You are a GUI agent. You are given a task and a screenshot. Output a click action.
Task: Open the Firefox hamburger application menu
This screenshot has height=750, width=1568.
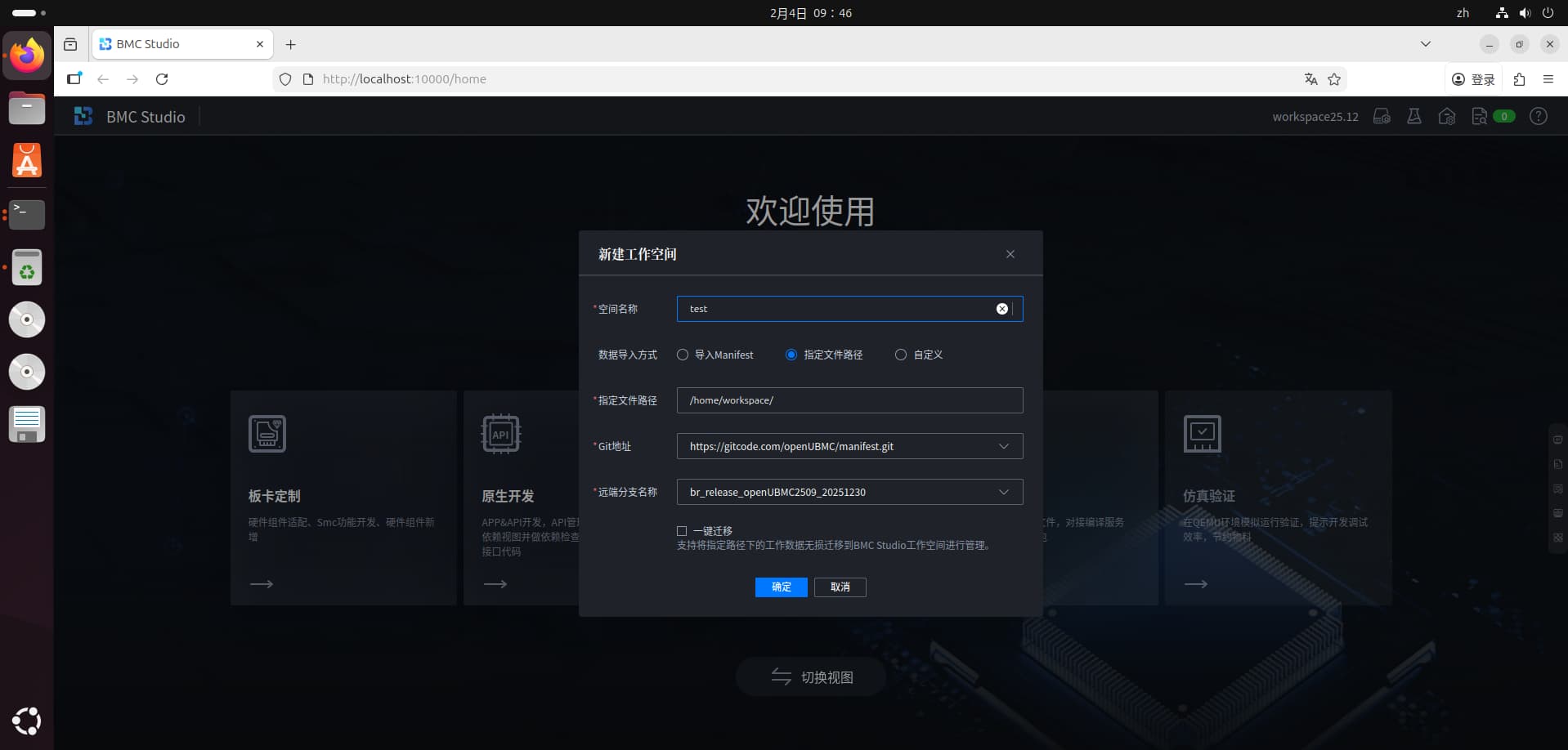pyautogui.click(x=1548, y=79)
